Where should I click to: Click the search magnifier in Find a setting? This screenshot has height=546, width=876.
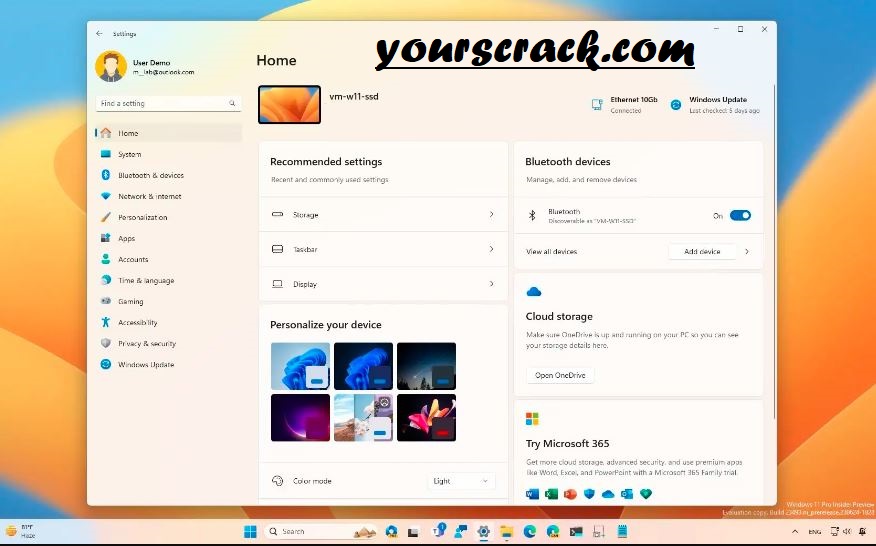(x=232, y=103)
